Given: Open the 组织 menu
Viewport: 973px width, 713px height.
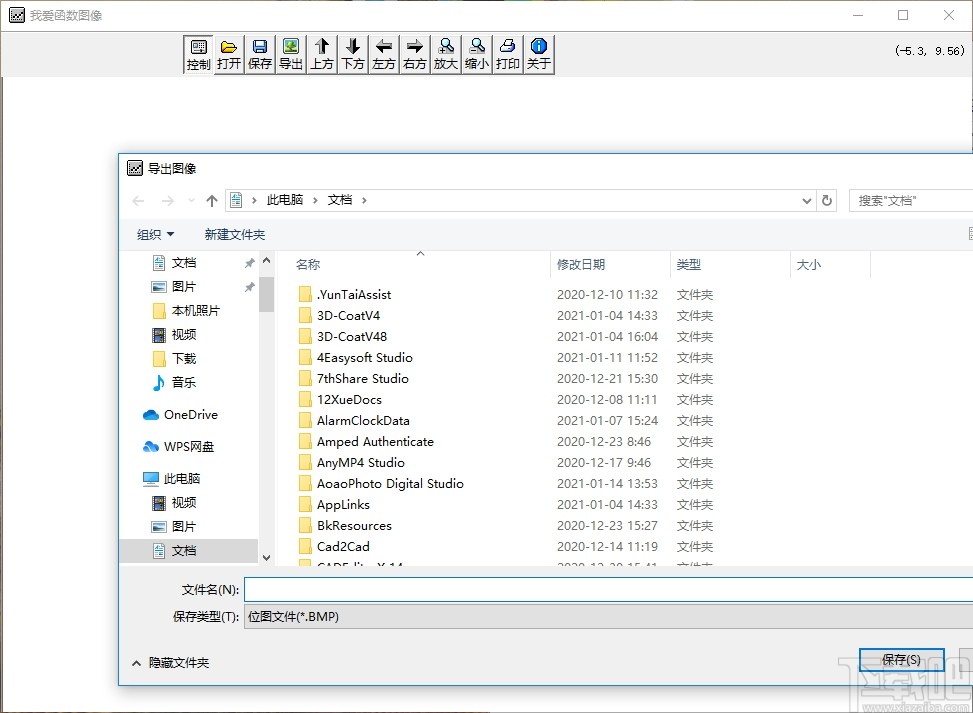Looking at the screenshot, I should (x=154, y=234).
